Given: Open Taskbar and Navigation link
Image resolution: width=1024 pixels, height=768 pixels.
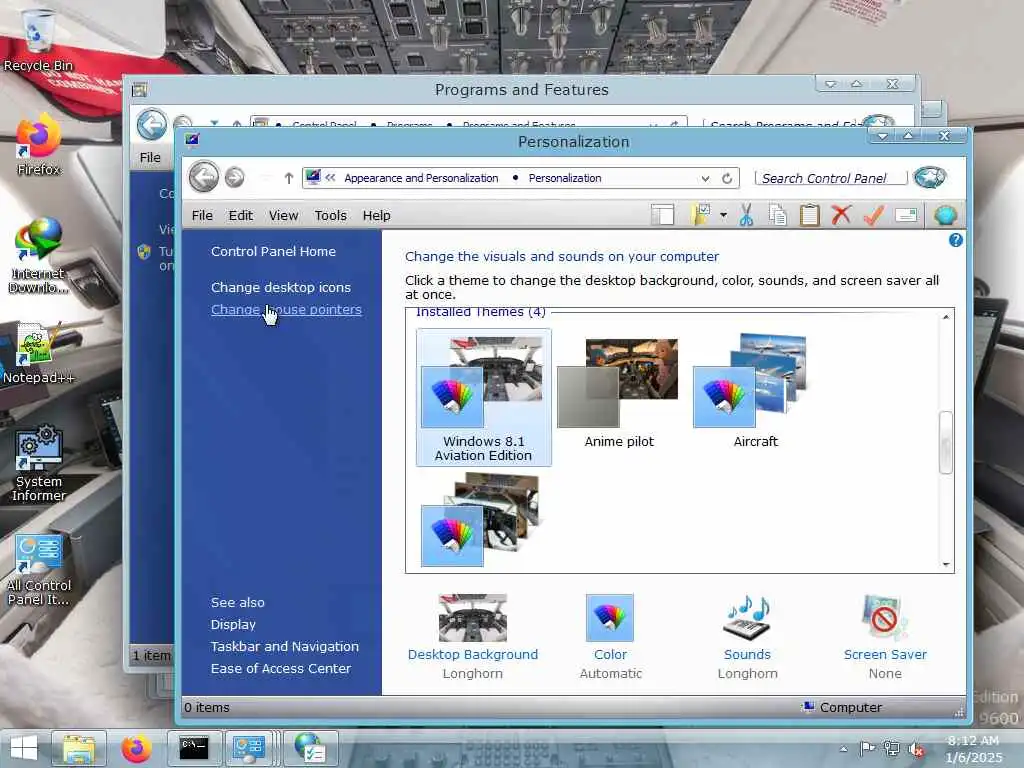Looking at the screenshot, I should pyautogui.click(x=285, y=647).
